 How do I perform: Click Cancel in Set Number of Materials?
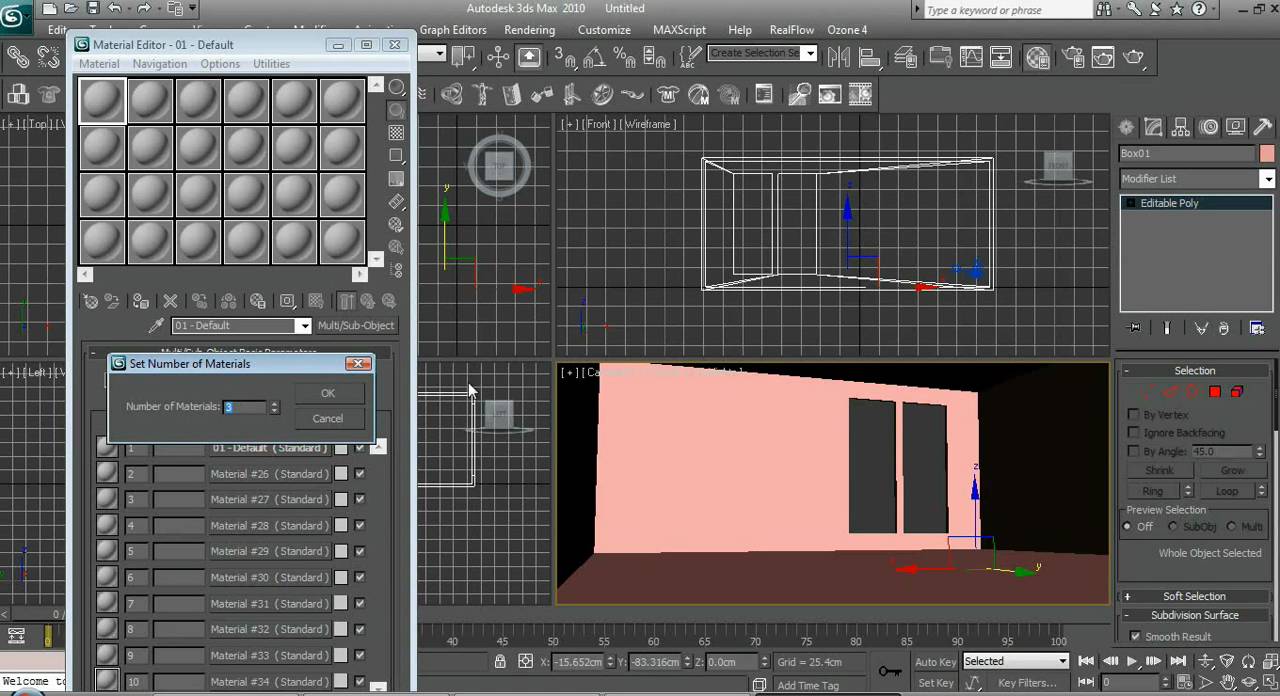(327, 419)
